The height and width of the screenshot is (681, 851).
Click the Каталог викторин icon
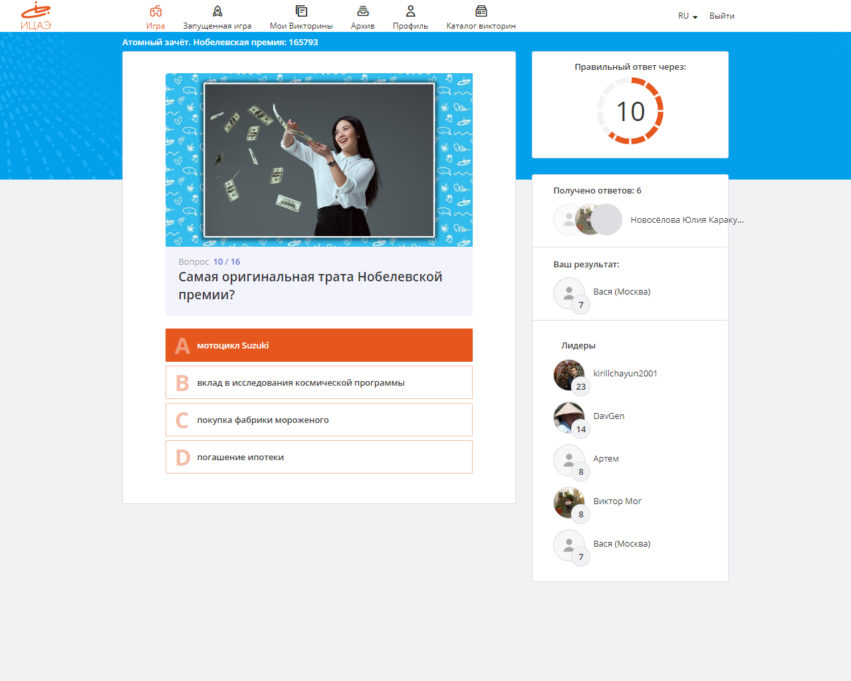pos(481,11)
